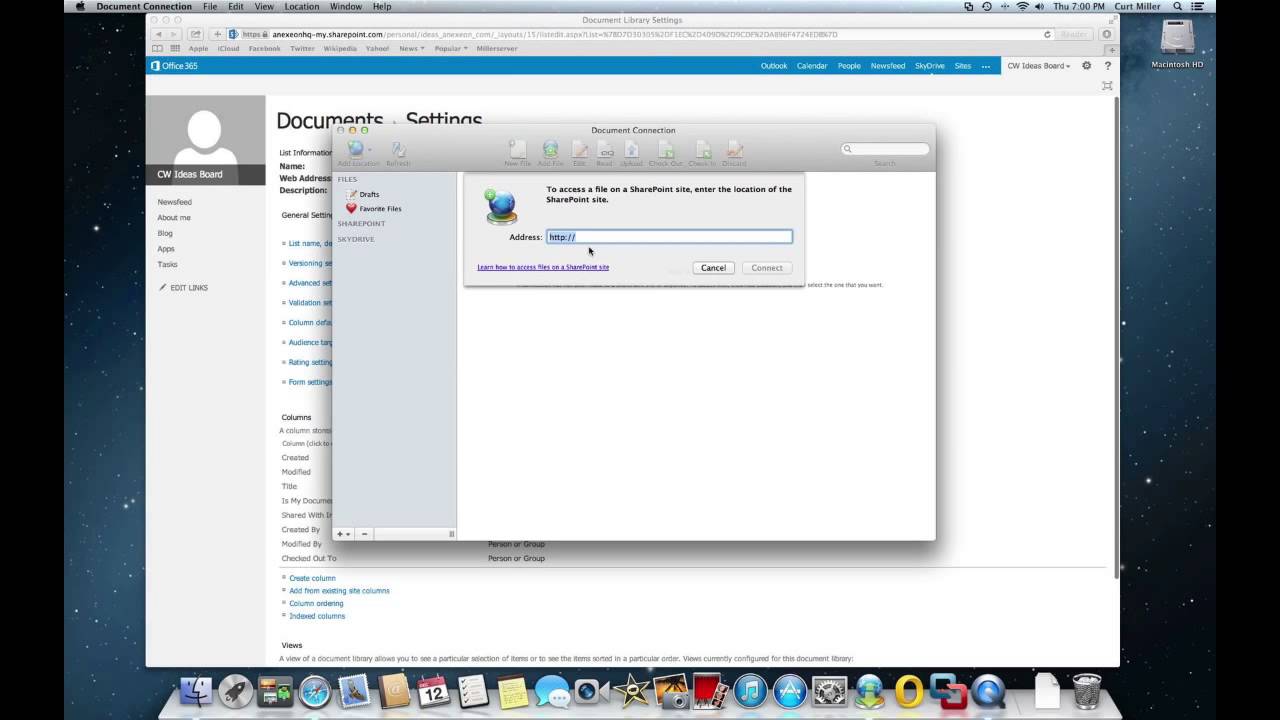Open the Learn how to access files link
1280x720 pixels.
543,267
